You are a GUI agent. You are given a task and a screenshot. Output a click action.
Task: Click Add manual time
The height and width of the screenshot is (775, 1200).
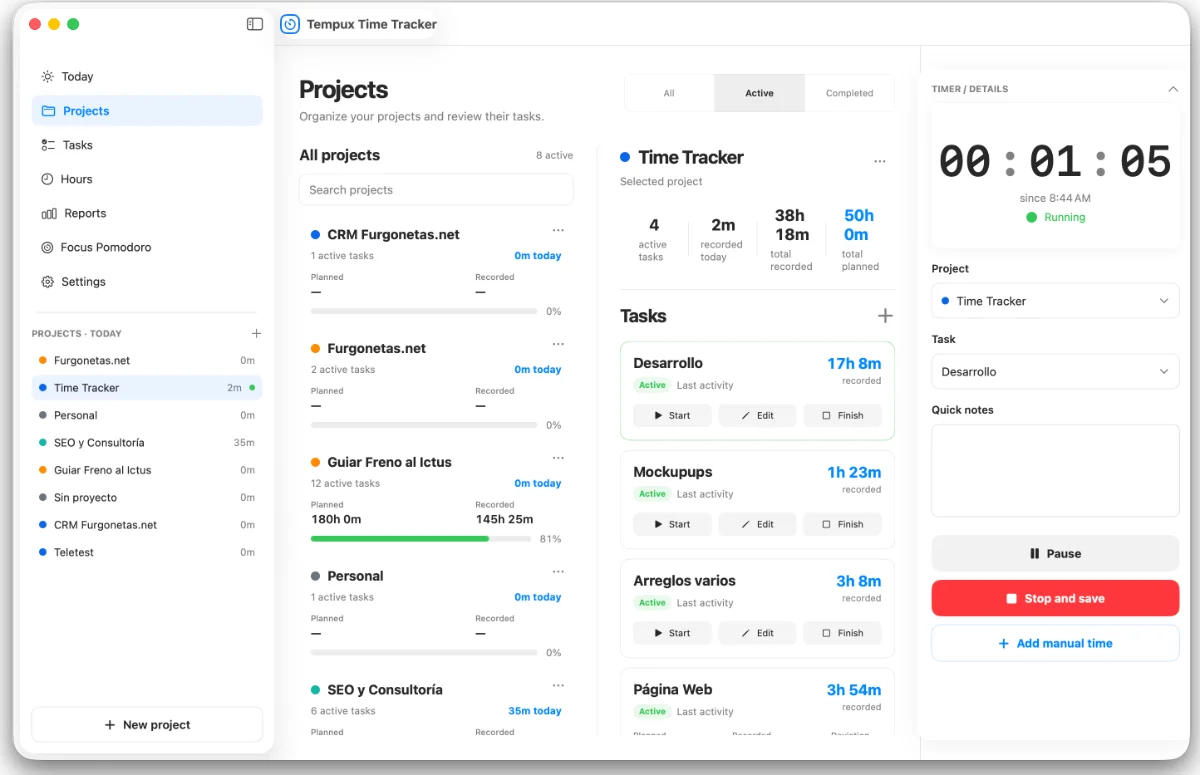(1055, 644)
